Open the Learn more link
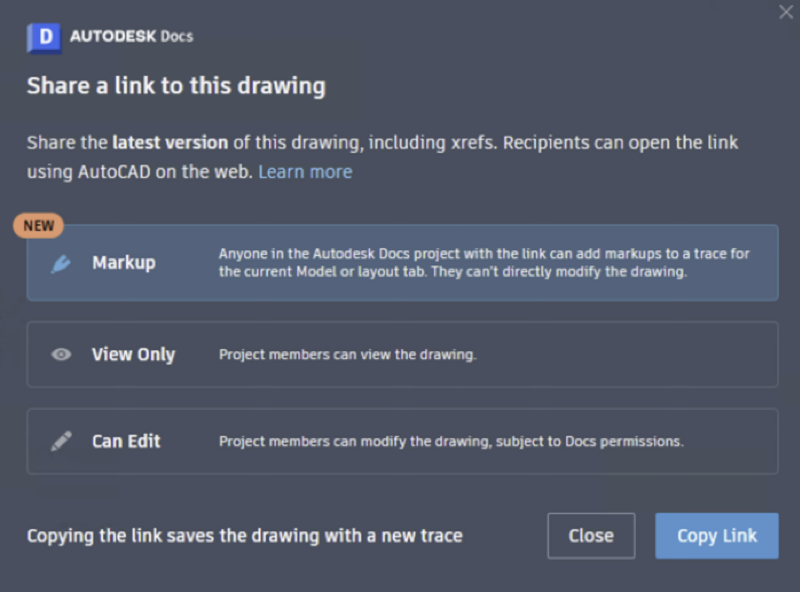 pyautogui.click(x=305, y=172)
